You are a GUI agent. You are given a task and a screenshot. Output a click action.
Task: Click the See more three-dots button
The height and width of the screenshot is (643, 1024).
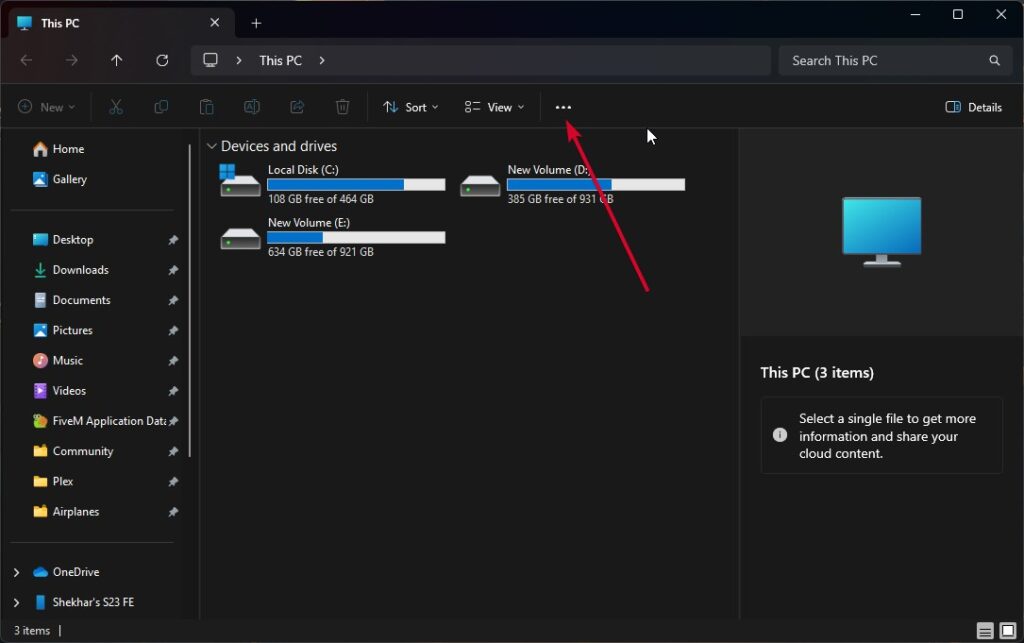[x=563, y=107]
